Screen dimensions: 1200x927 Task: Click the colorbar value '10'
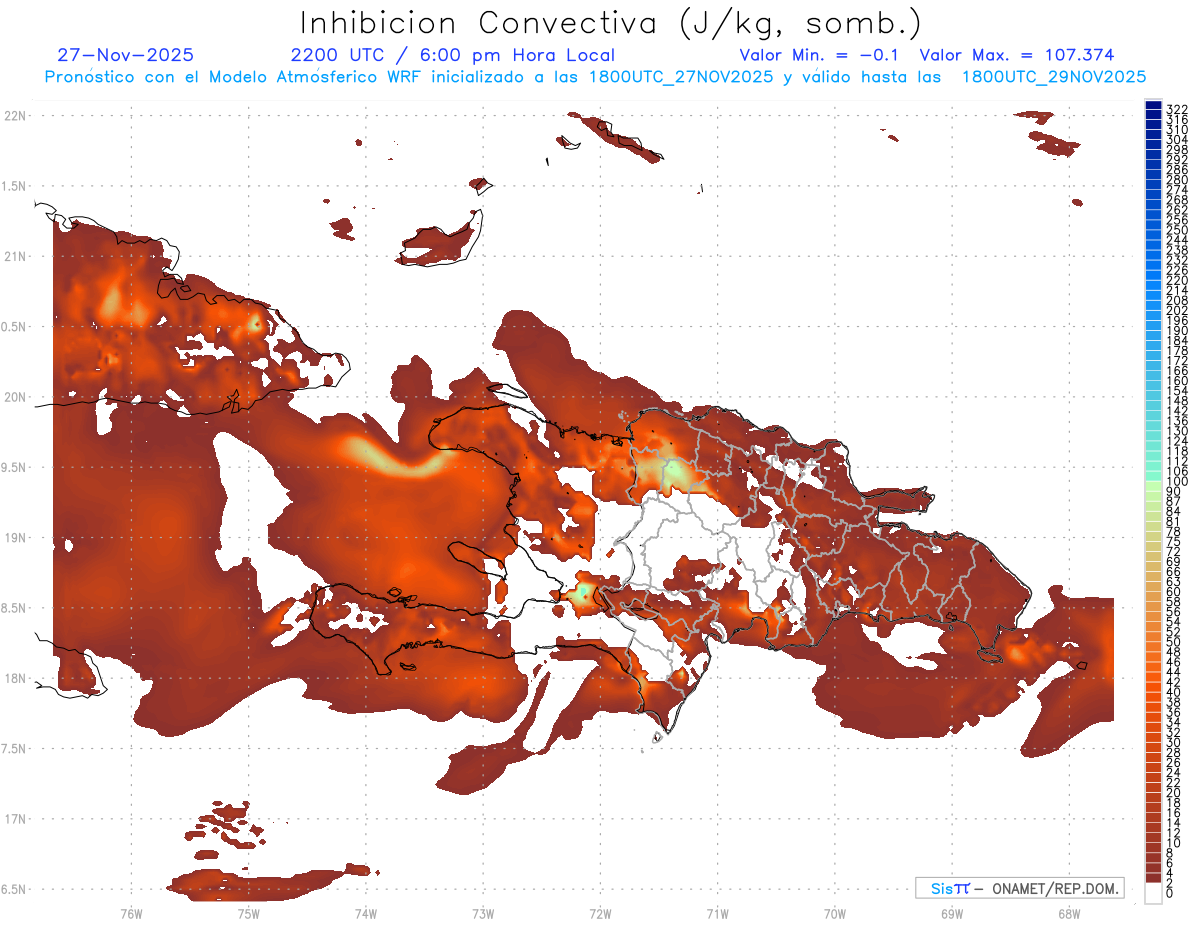click(x=1174, y=842)
